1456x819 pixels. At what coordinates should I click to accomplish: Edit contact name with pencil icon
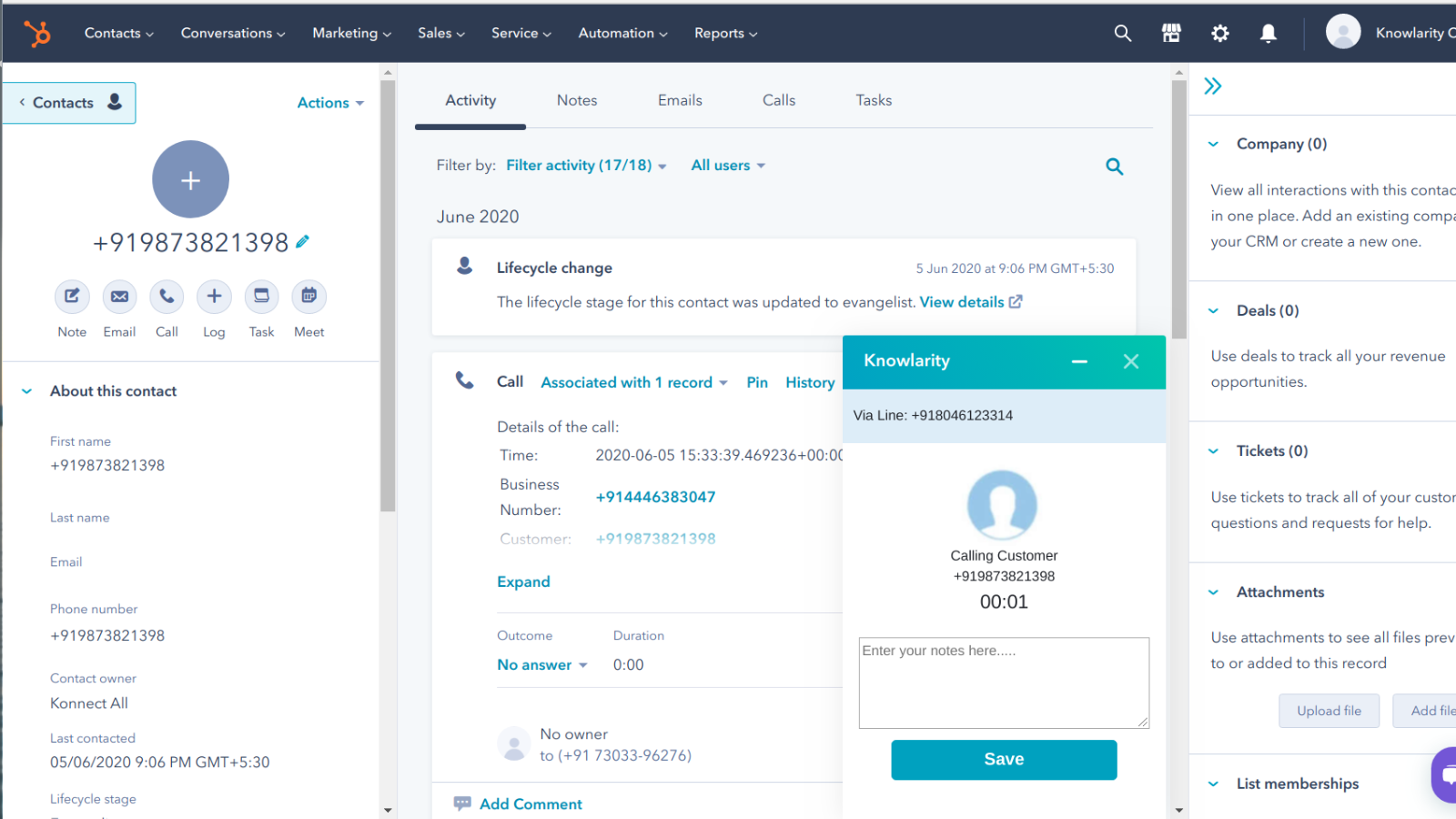pyautogui.click(x=303, y=242)
